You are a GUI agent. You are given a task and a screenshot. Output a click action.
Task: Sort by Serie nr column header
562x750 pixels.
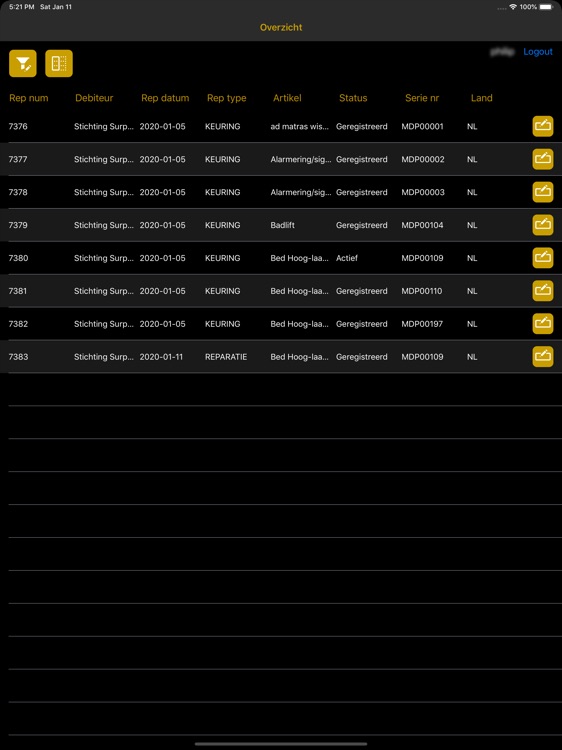point(422,98)
